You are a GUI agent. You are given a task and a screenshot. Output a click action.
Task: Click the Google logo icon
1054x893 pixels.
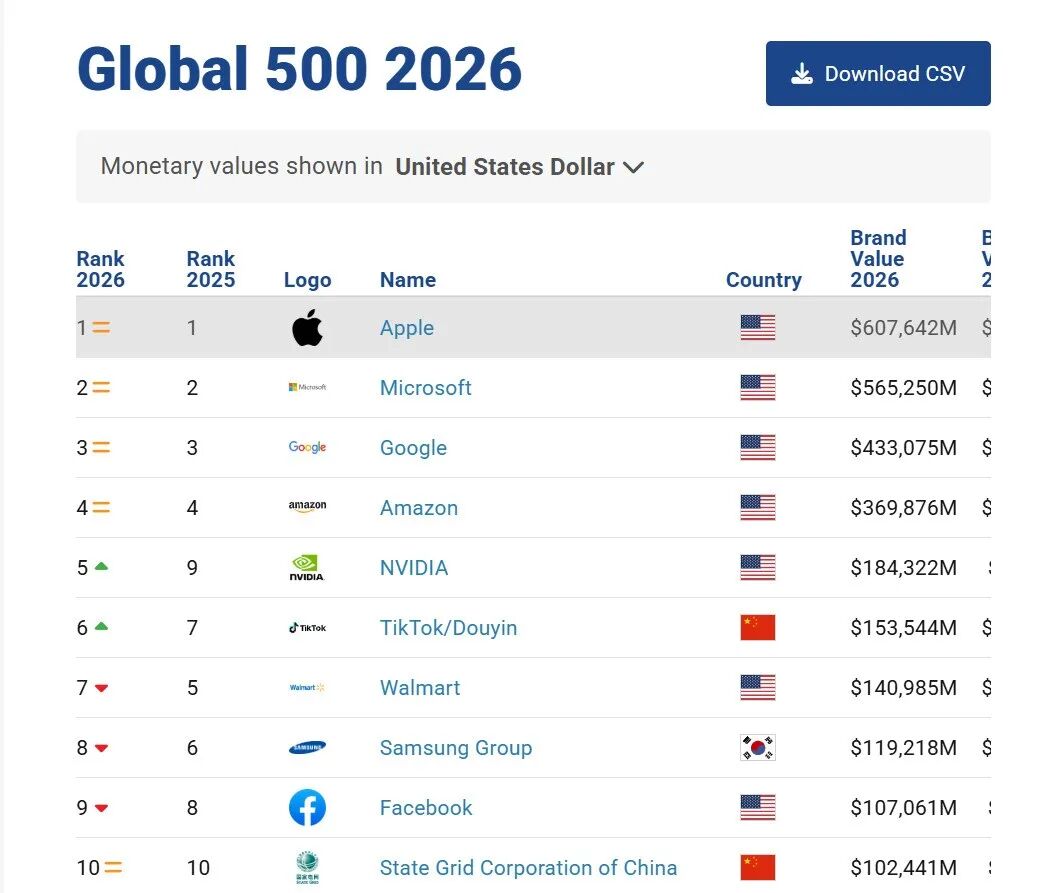pyautogui.click(x=307, y=447)
